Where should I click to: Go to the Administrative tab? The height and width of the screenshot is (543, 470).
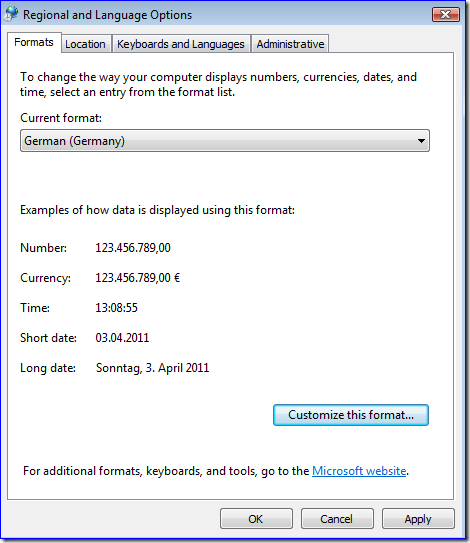[290, 44]
